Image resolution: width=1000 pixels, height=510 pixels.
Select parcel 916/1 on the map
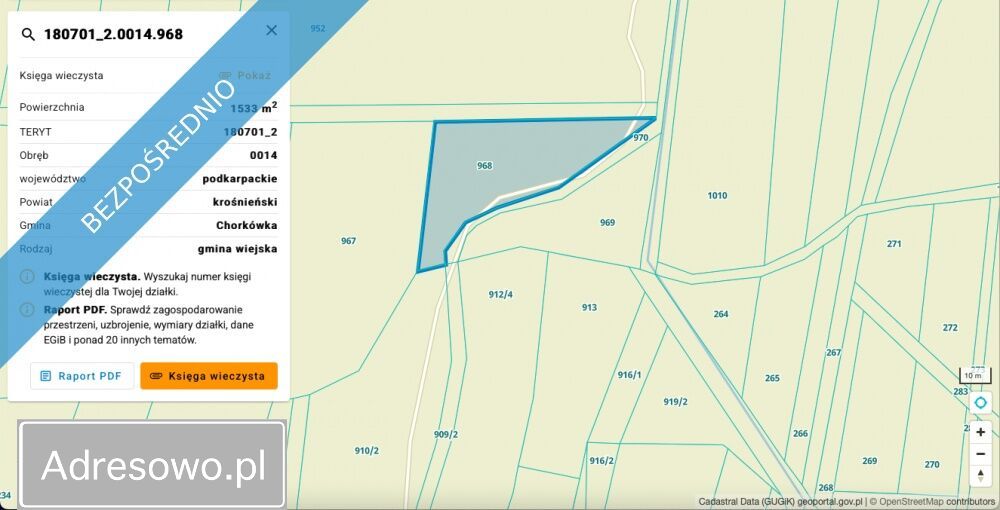pos(629,375)
